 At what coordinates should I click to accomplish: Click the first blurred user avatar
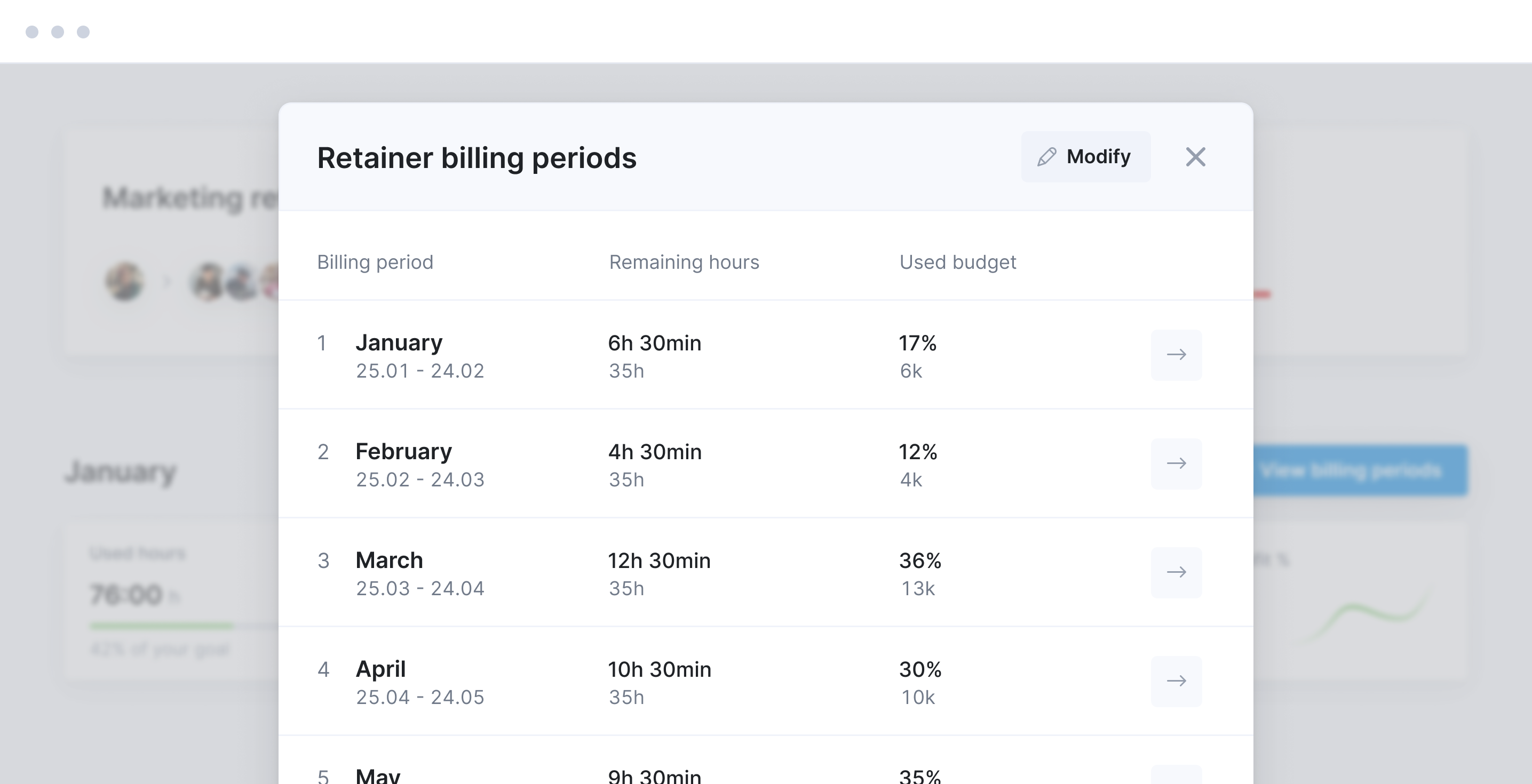124,281
